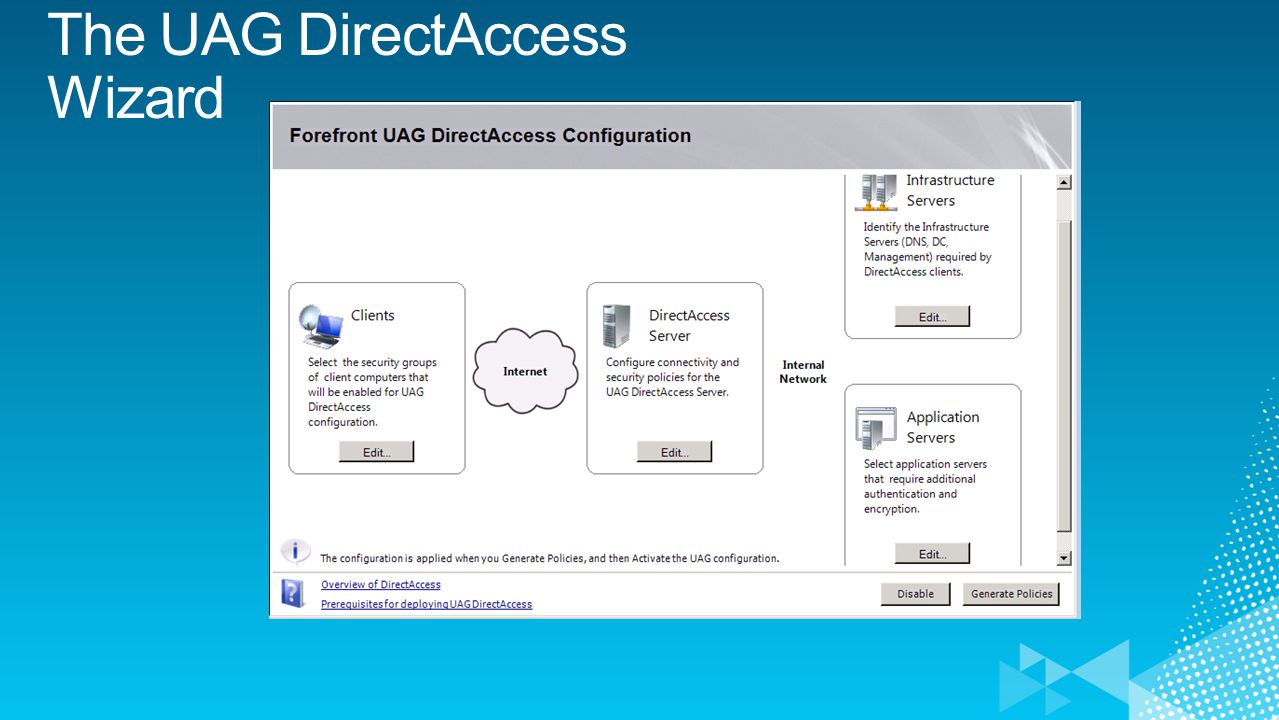Viewport: 1279px width, 720px height.
Task: Click the Application Servers window icon
Action: pos(875,428)
